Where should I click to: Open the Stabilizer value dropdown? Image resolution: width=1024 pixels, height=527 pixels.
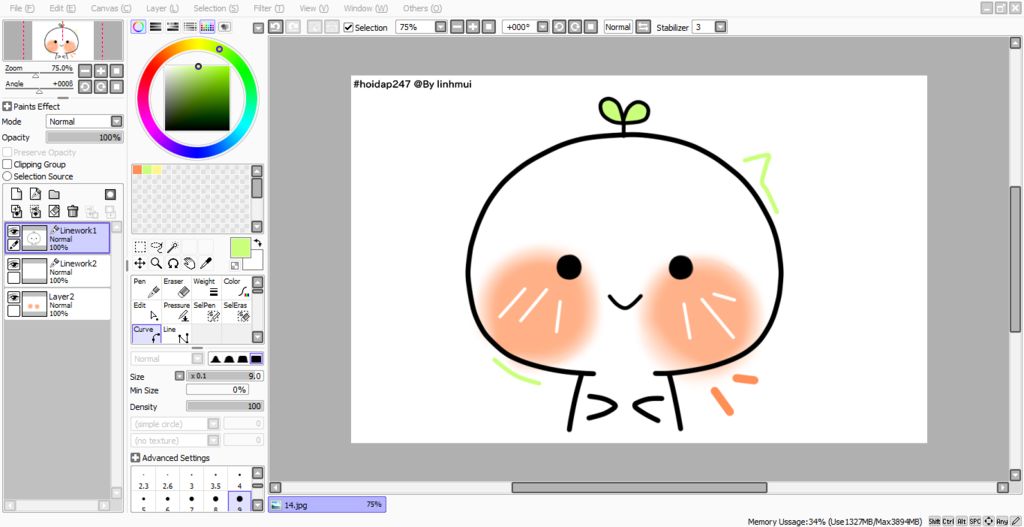720,27
